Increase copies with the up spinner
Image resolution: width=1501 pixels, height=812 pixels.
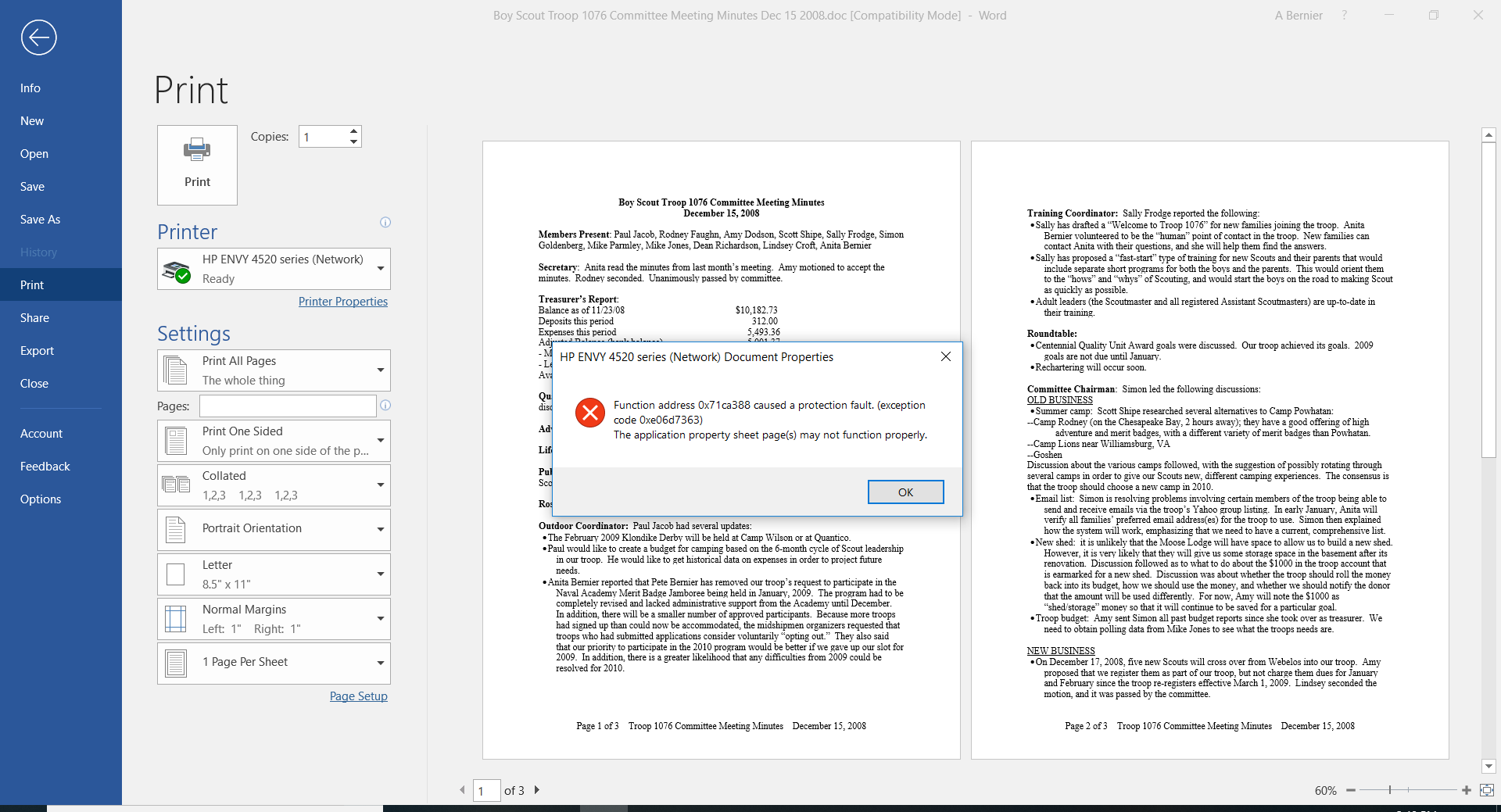[354, 131]
